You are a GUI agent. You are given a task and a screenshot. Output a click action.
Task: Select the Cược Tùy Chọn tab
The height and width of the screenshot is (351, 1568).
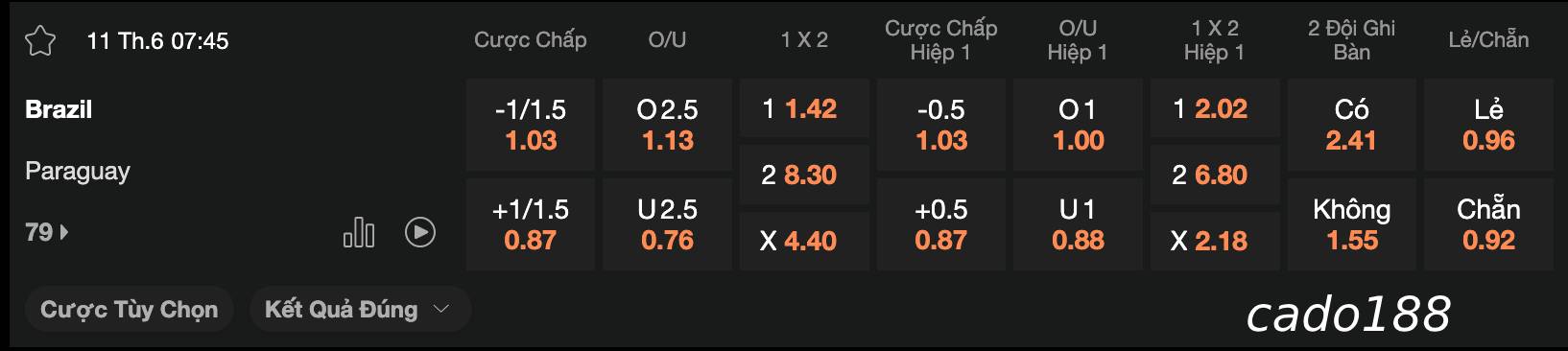tap(130, 309)
